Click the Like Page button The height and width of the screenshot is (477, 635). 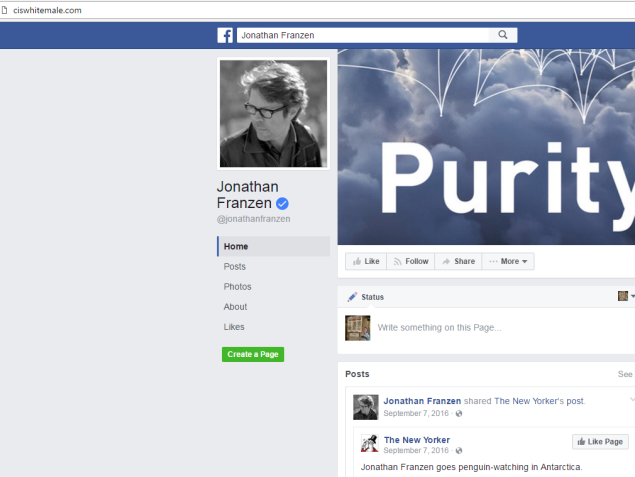[600, 442]
